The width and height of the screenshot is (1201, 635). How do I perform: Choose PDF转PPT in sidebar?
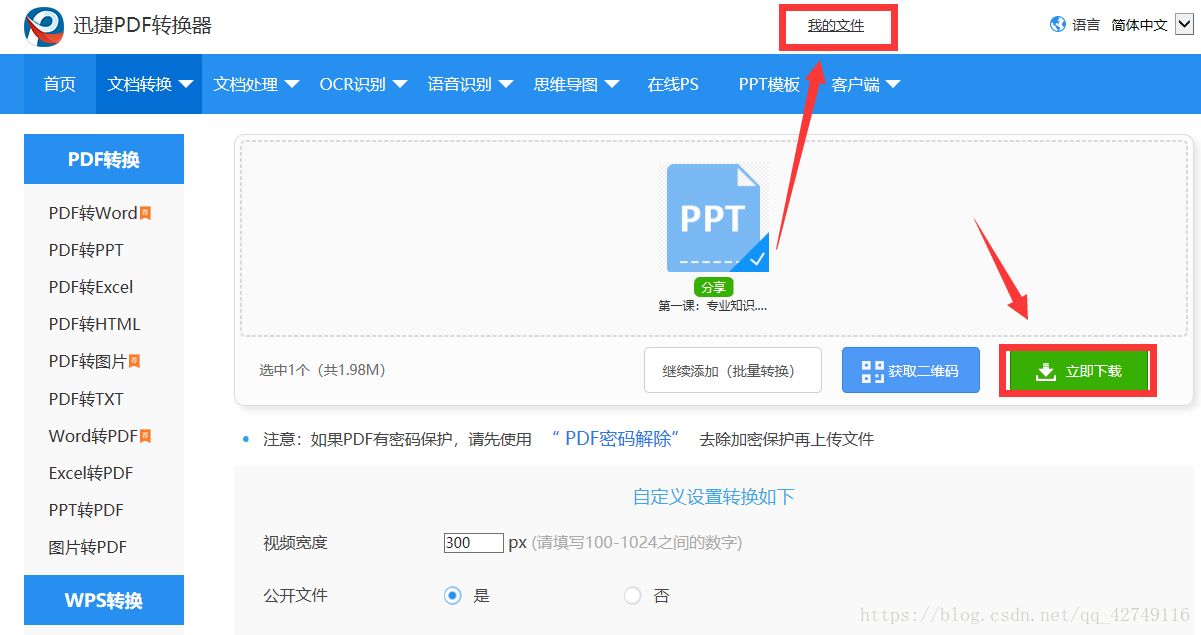click(x=86, y=250)
